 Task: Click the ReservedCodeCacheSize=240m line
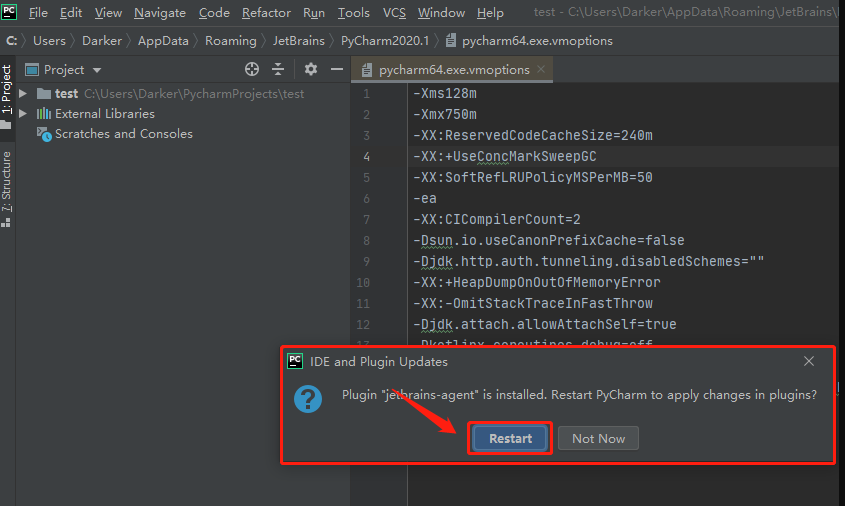(x=532, y=135)
